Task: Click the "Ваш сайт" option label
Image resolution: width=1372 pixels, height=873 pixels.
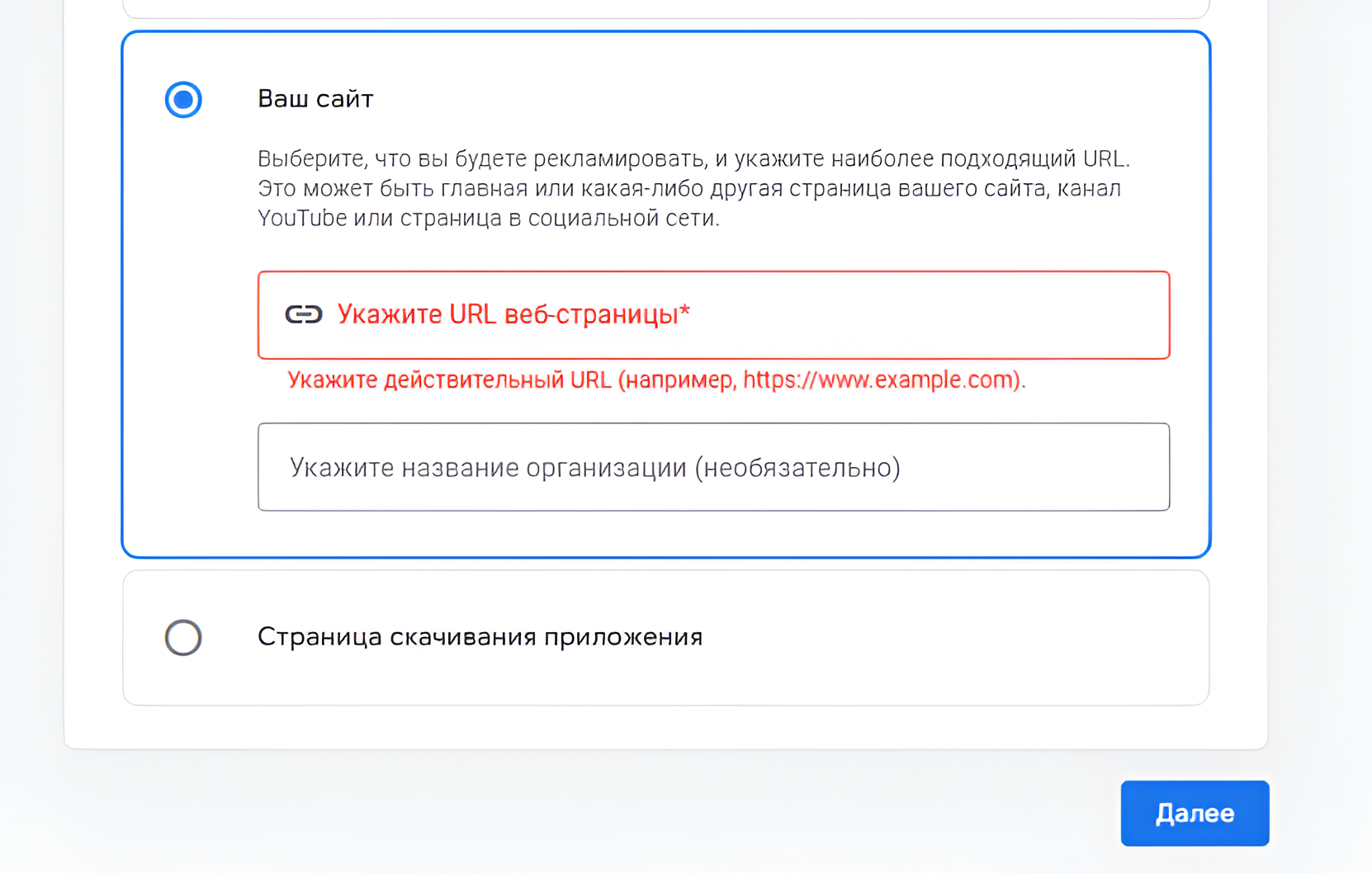Action: tap(315, 99)
